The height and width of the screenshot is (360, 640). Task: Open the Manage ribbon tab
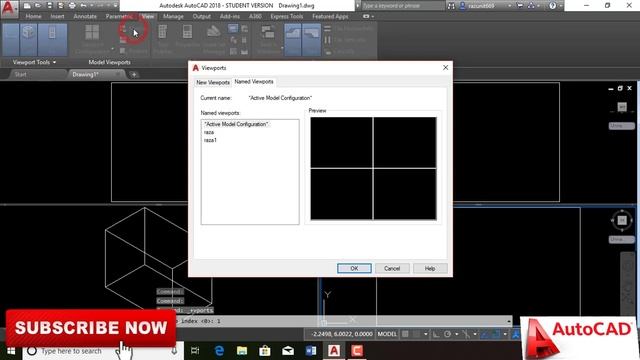pos(173,16)
